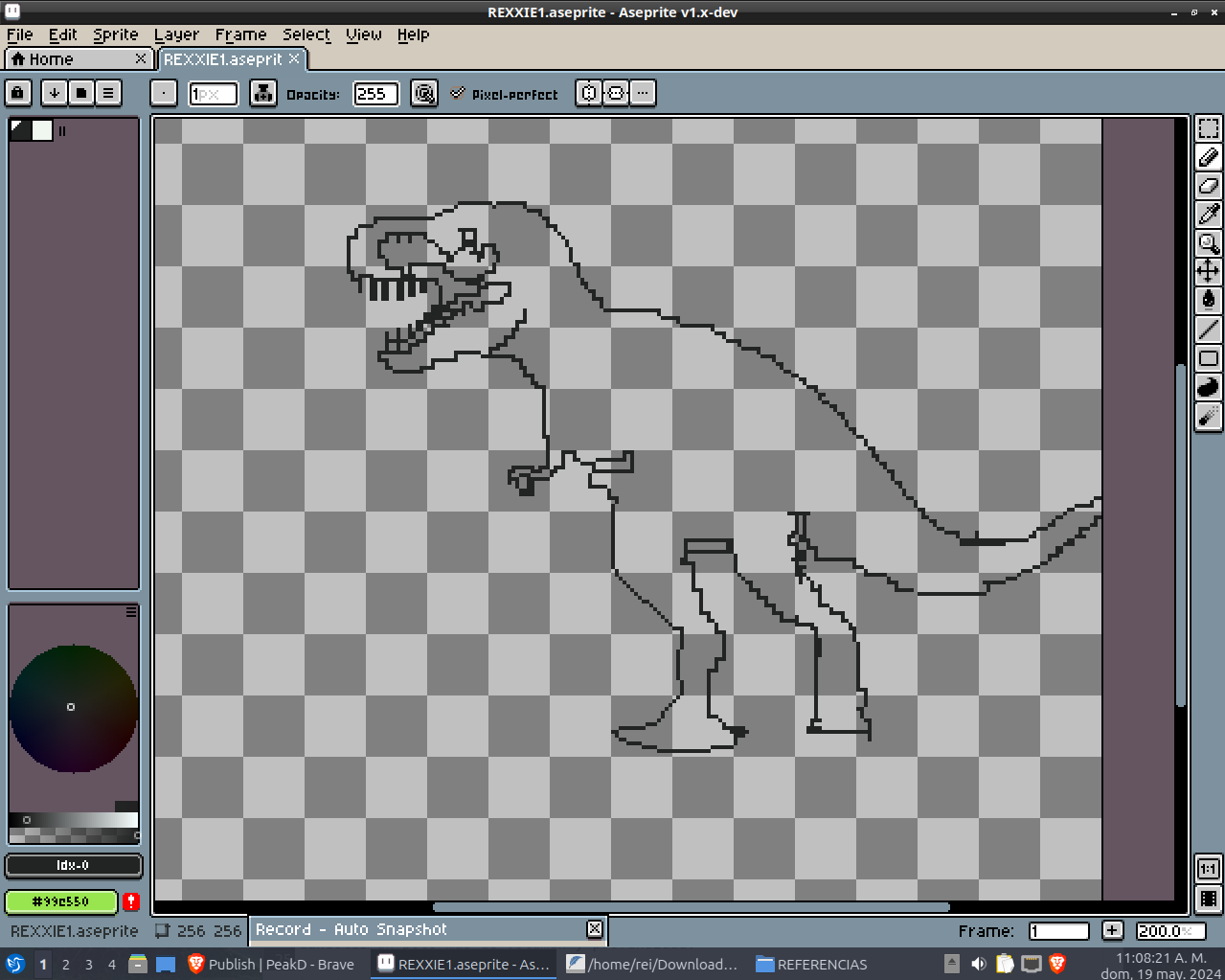Open the color selector options menu
Screen dimensions: 1225x980
tap(131, 611)
